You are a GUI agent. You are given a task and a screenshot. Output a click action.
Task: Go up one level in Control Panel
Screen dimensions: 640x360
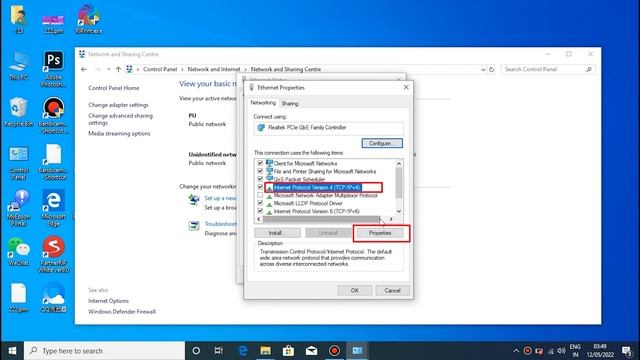click(x=118, y=69)
